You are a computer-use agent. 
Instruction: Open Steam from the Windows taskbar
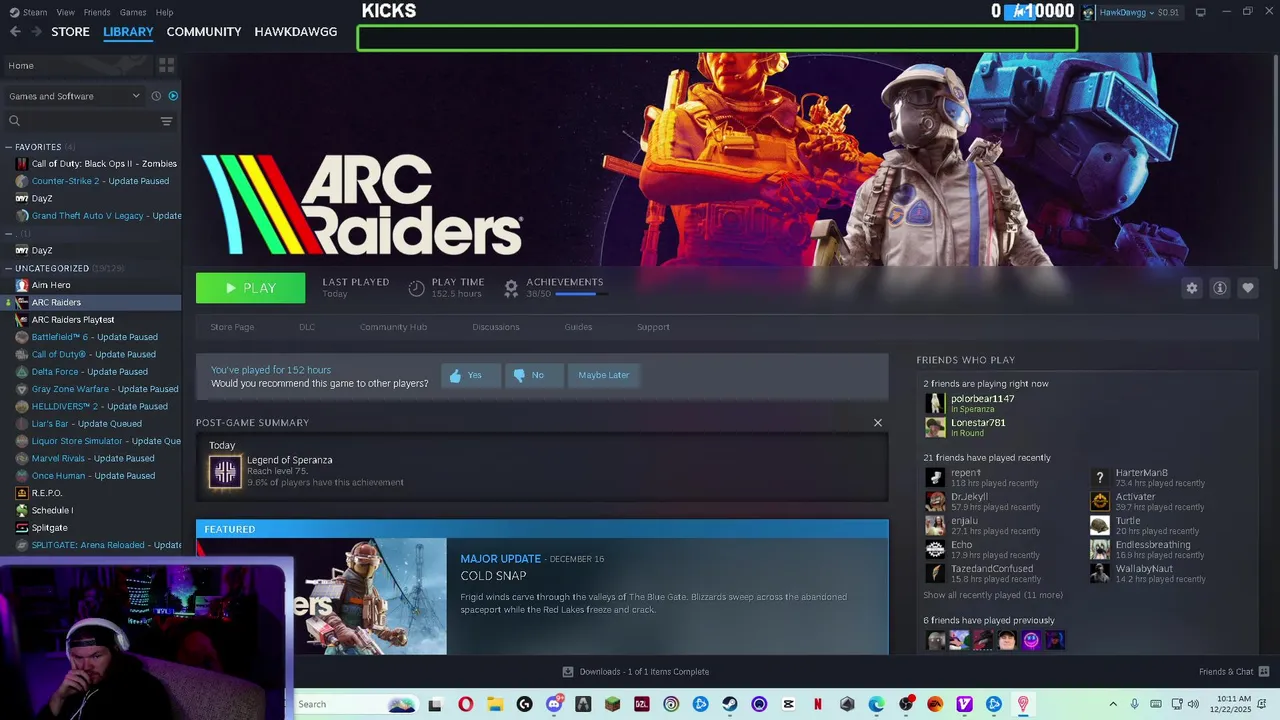[730, 704]
